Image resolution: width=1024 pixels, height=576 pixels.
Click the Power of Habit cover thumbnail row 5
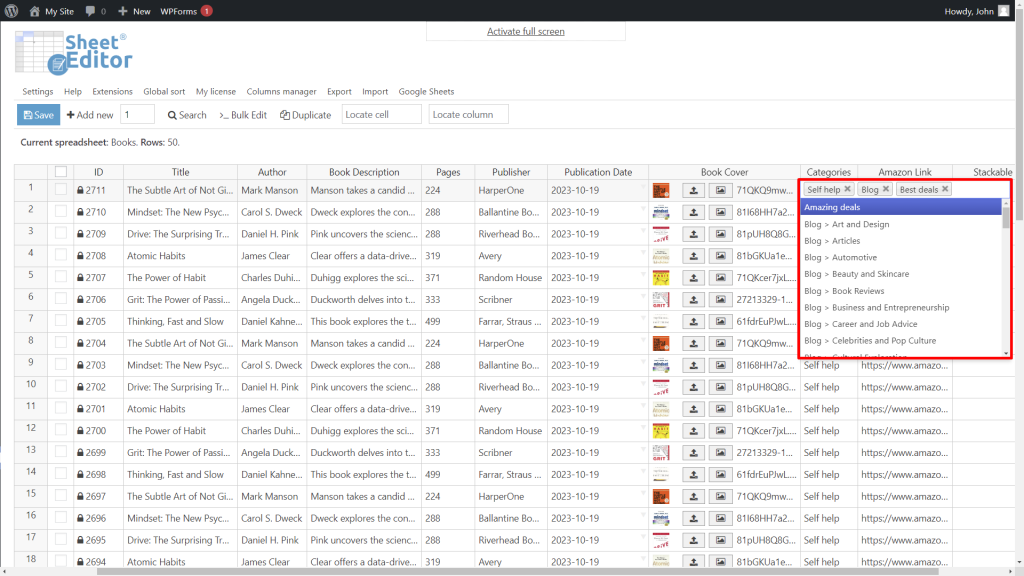661,278
